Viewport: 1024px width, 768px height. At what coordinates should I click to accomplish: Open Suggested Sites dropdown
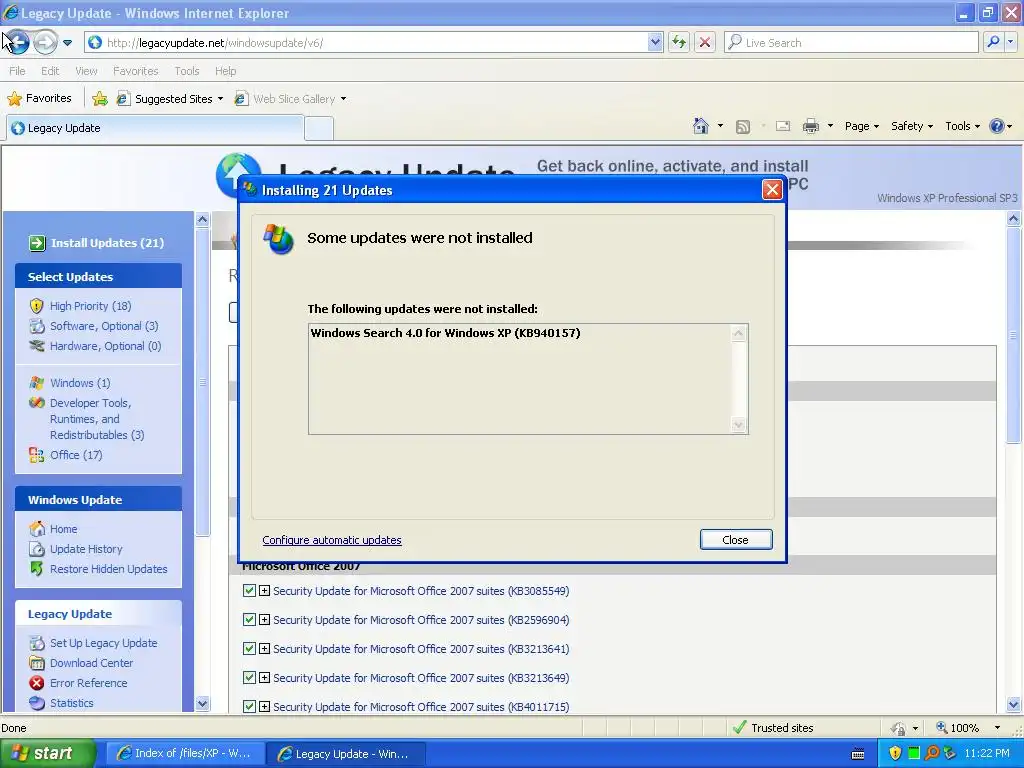click(170, 99)
